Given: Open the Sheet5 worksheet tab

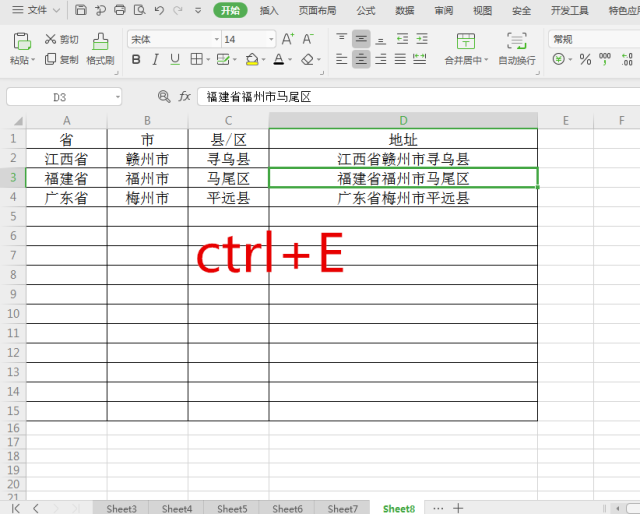Looking at the screenshot, I should (232, 508).
